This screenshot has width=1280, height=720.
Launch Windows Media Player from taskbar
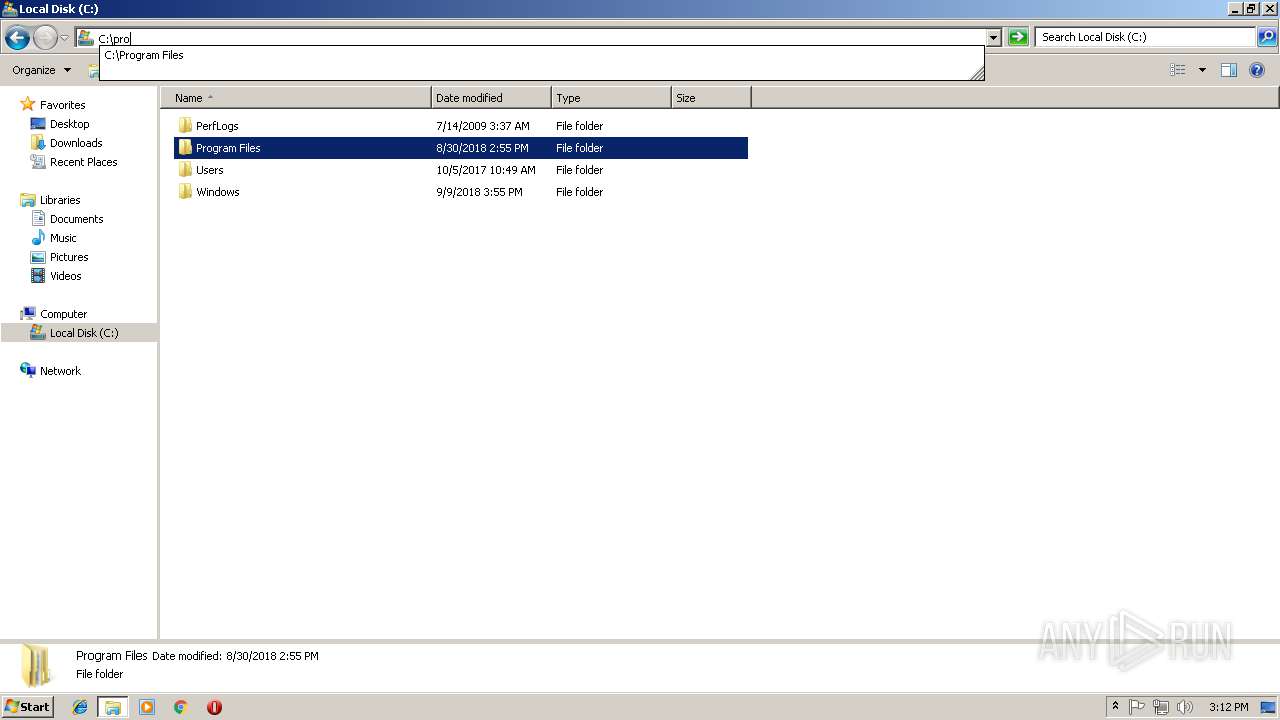click(147, 707)
